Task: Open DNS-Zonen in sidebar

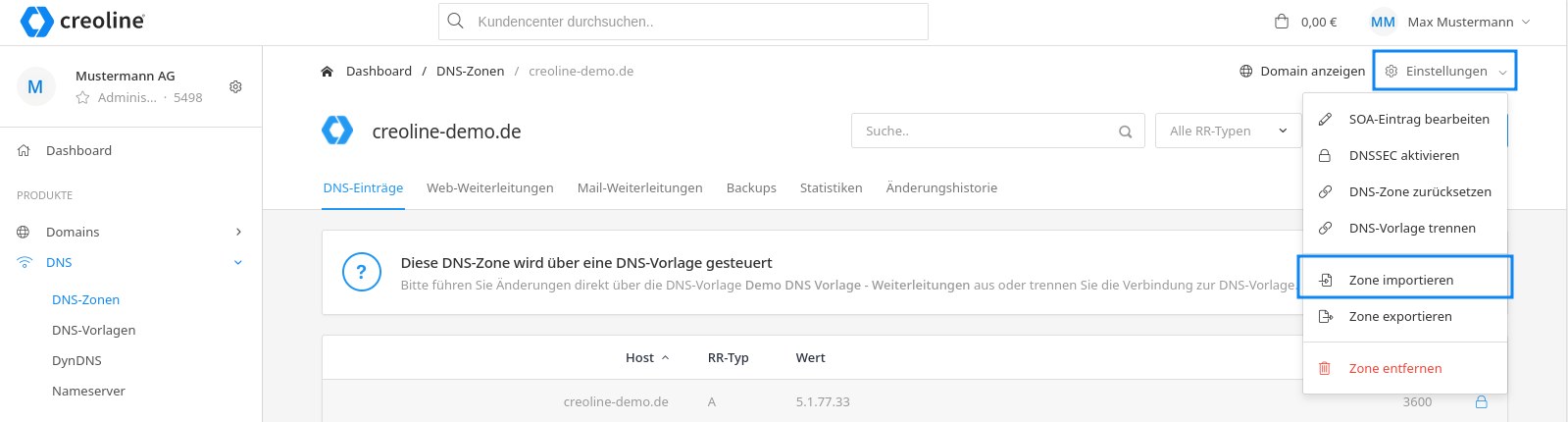Action: click(86, 299)
